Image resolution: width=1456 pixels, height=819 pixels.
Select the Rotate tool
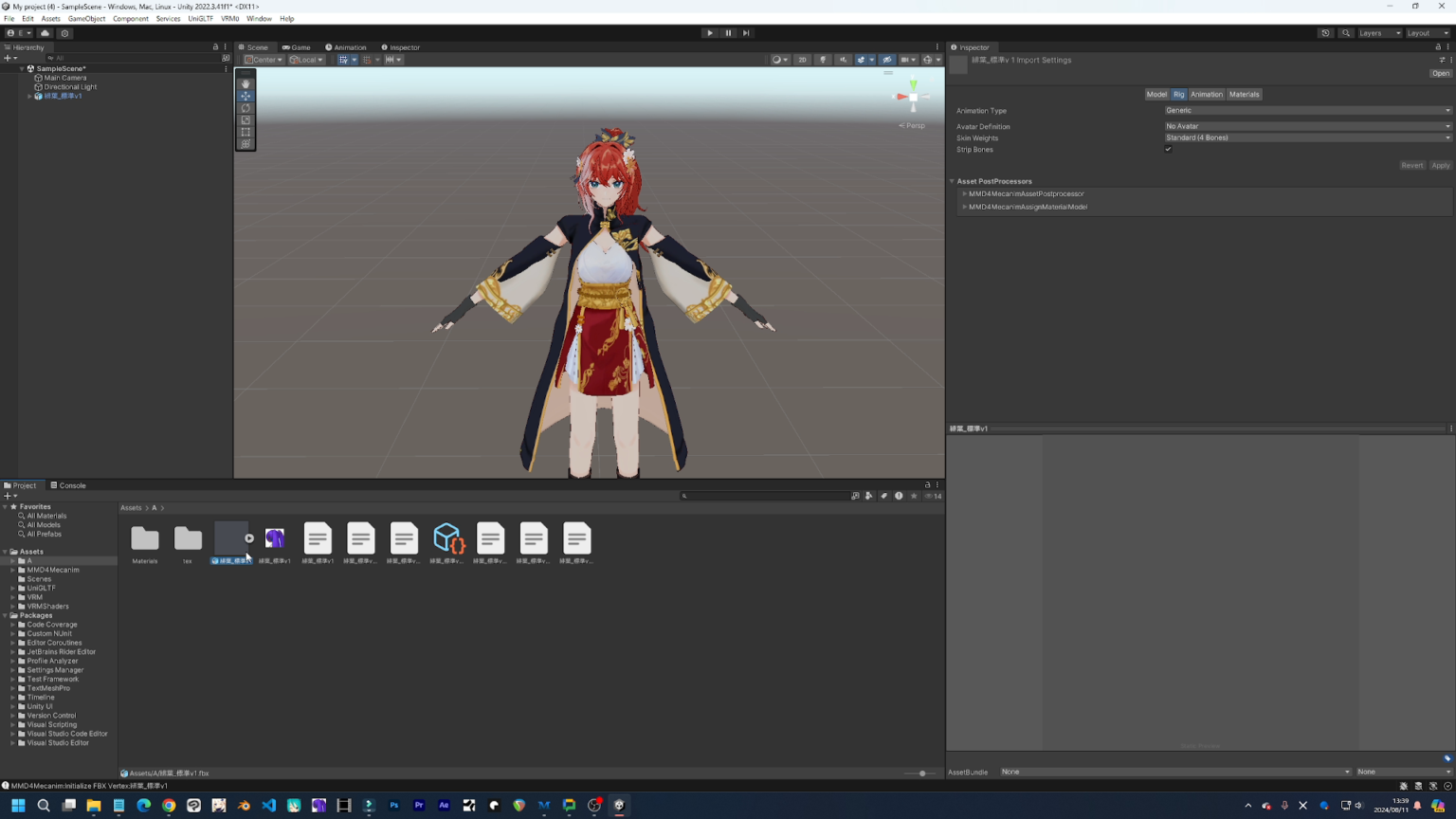coord(246,108)
